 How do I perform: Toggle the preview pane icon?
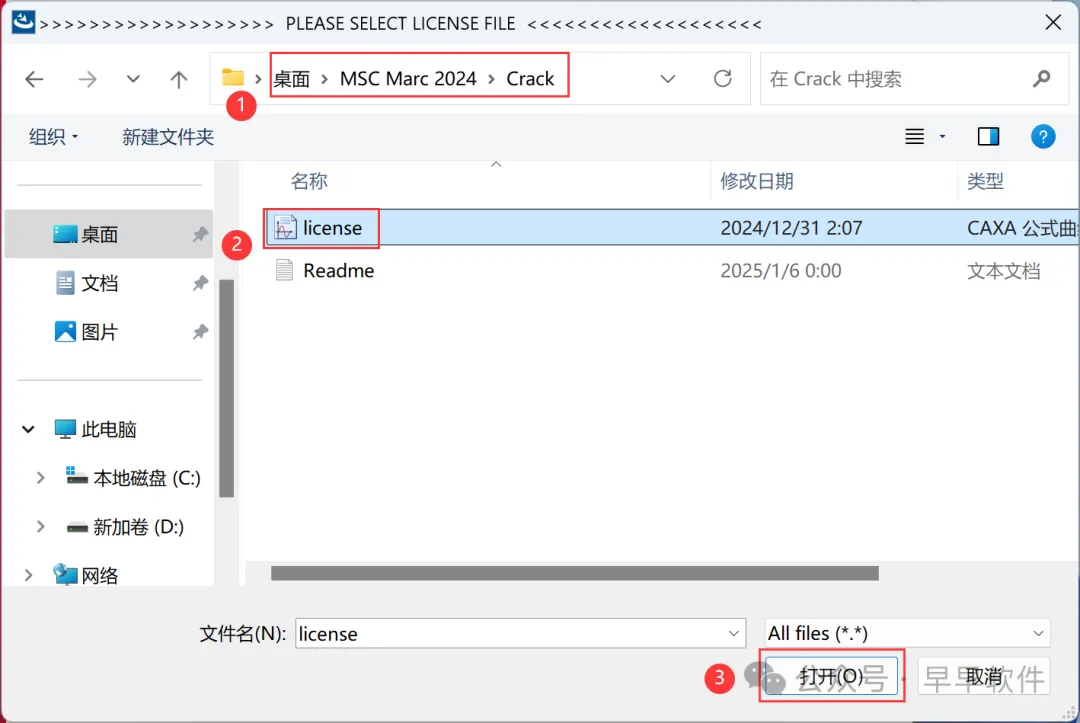coord(988,136)
